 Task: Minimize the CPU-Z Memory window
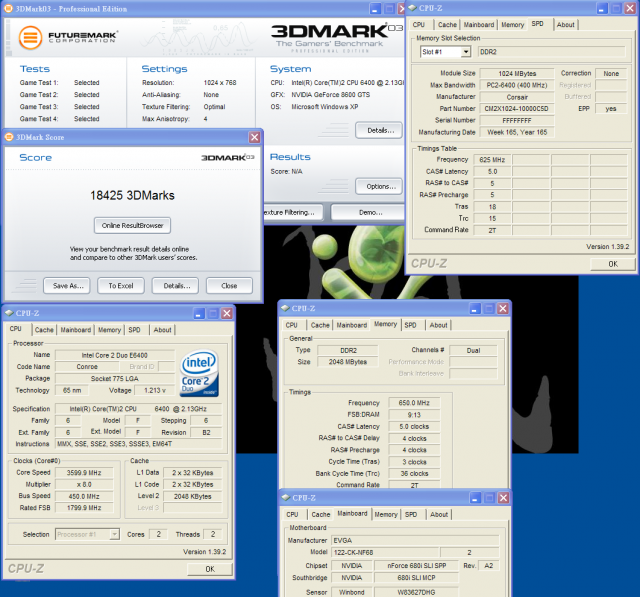pyautogui.click(x=475, y=308)
